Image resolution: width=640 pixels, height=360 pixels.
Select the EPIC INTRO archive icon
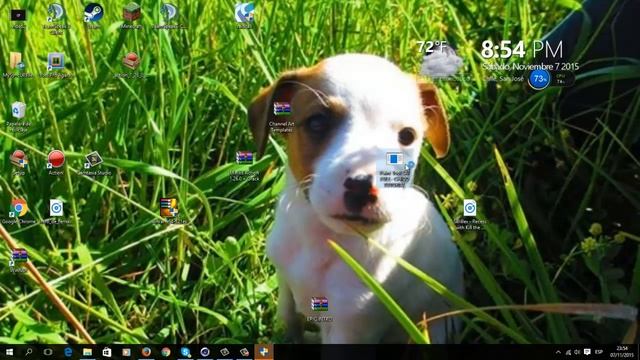point(319,308)
